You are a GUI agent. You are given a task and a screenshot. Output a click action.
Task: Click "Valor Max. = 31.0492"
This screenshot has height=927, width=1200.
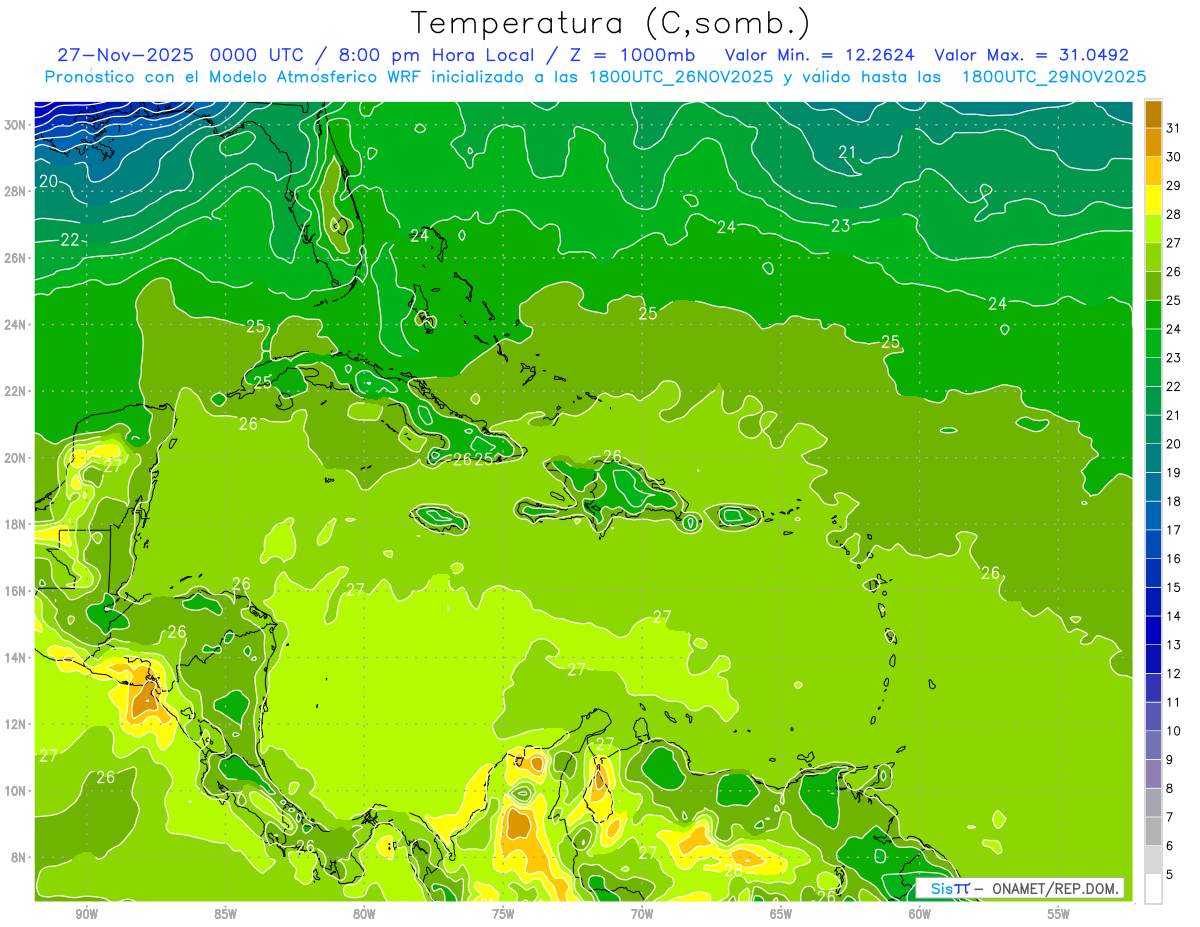tap(1031, 55)
